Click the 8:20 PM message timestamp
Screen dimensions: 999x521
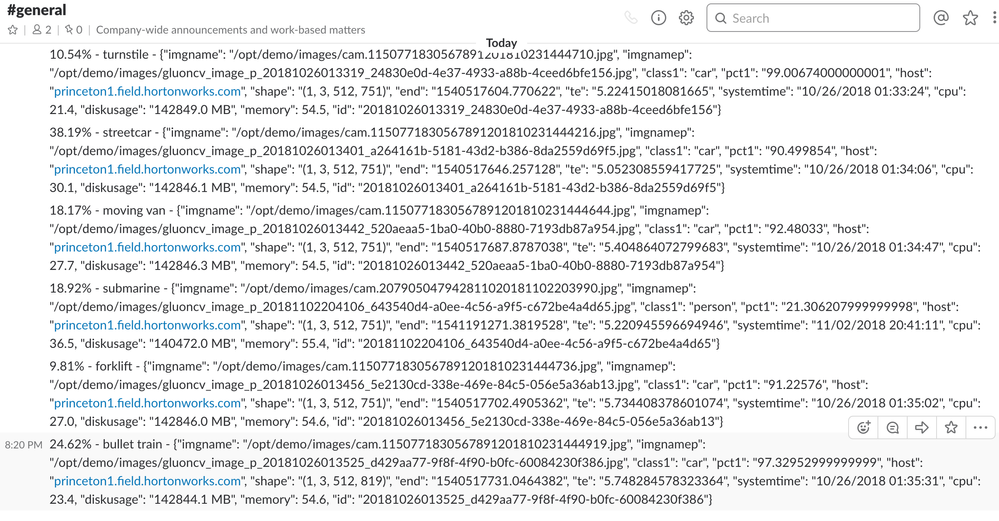24,445
